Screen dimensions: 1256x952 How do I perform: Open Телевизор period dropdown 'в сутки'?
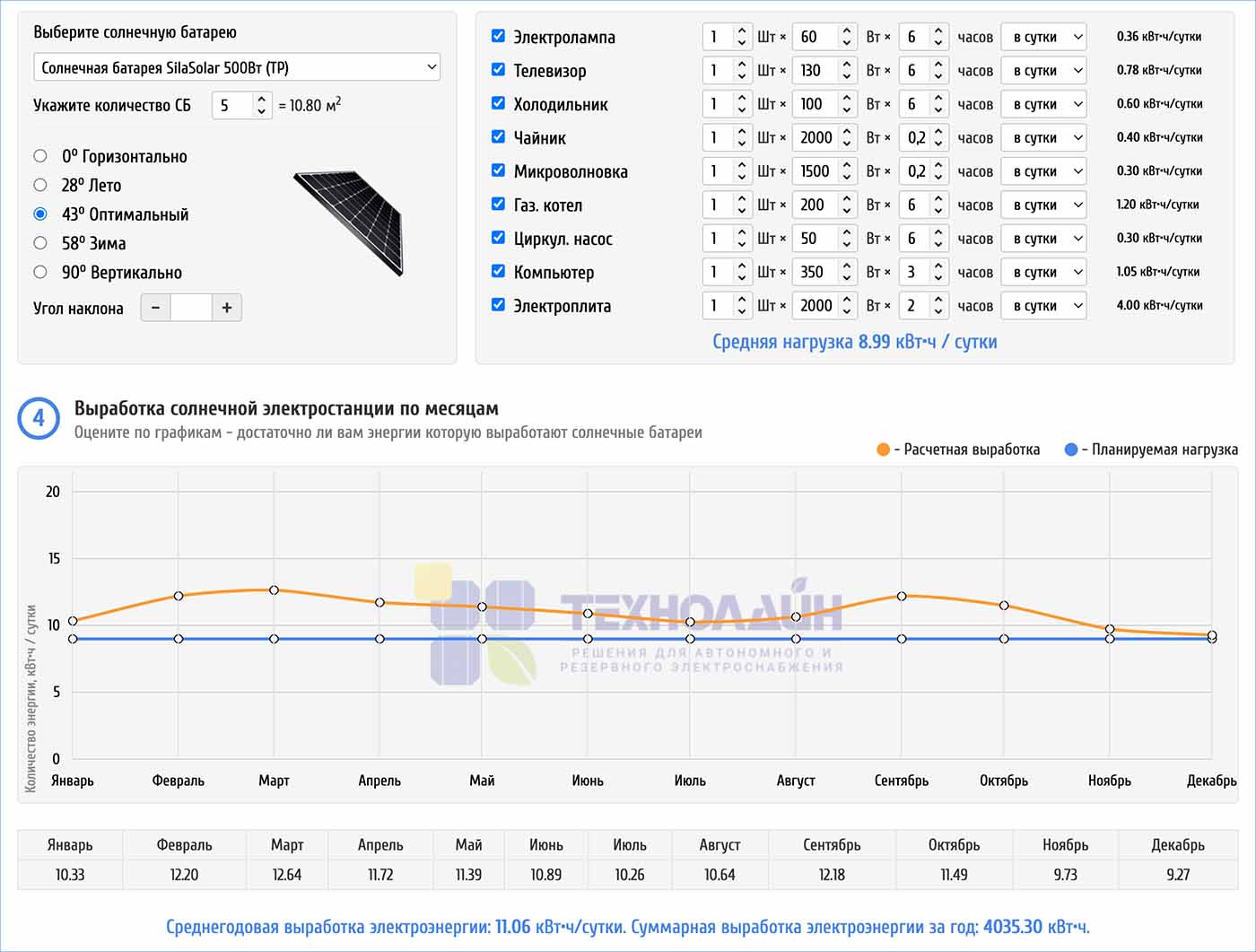tap(1043, 71)
